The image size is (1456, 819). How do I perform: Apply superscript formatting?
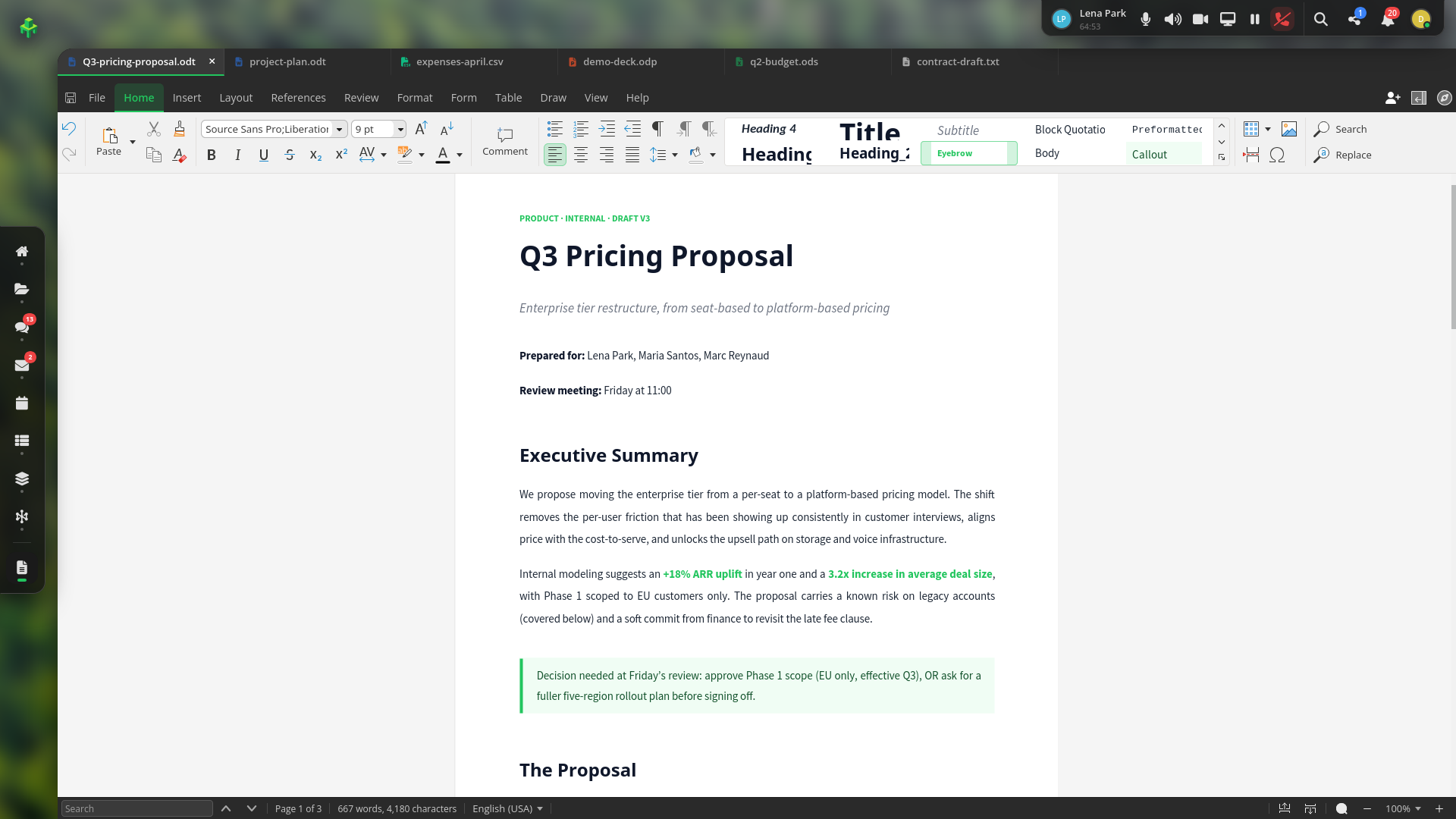click(341, 155)
